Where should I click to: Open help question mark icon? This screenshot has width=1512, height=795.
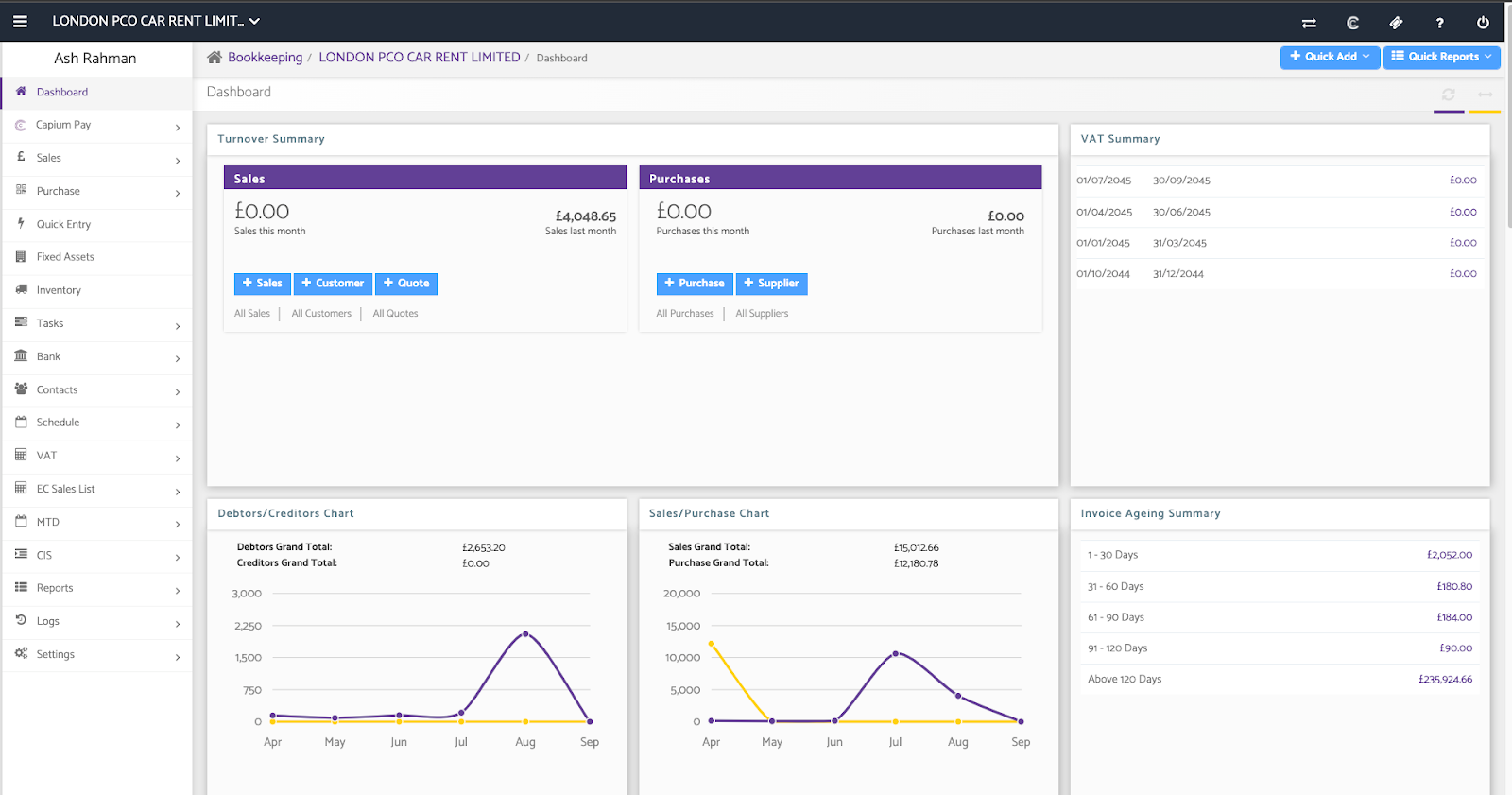click(x=1439, y=23)
